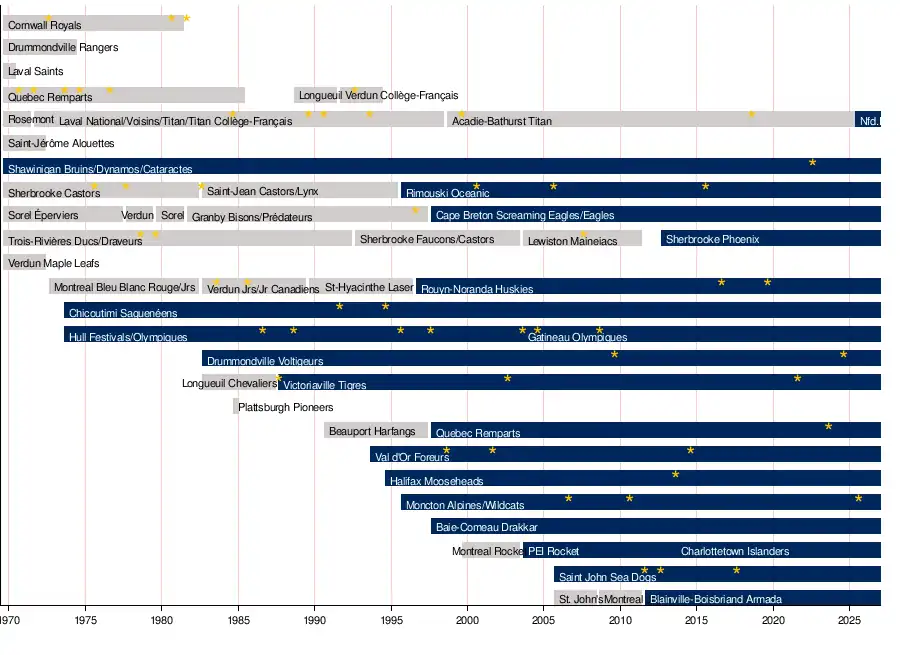Viewport: 900px width, 655px height.
Task: Open the Cornwall Royals team label
Action: pos(45,25)
